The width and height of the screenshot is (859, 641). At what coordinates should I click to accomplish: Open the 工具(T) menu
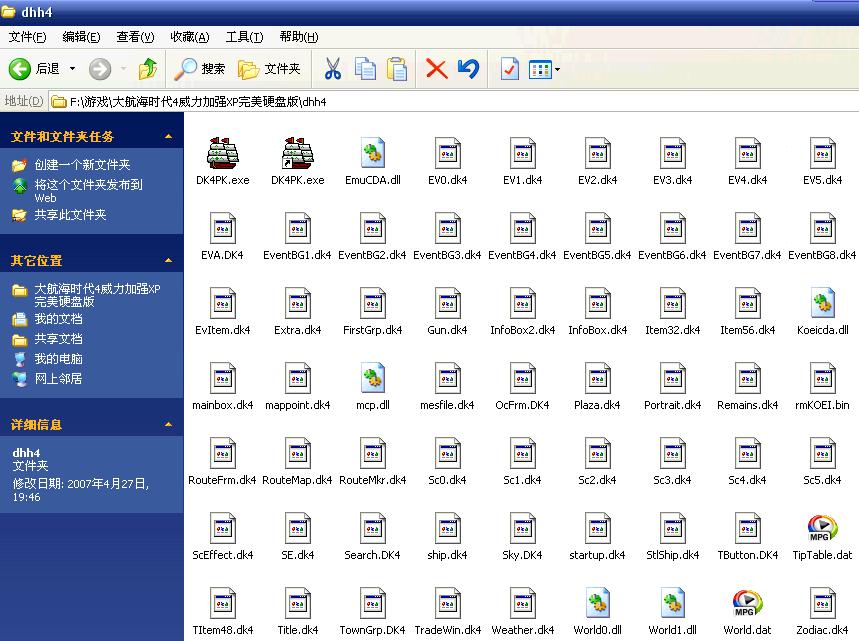(x=244, y=37)
